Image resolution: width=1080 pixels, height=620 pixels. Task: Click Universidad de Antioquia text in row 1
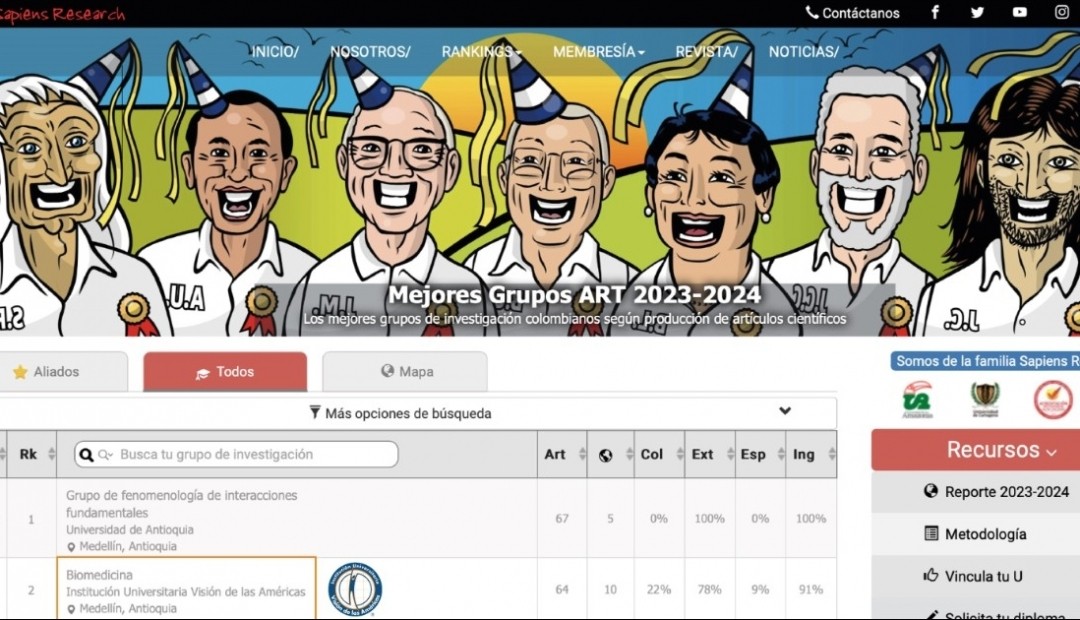click(x=129, y=530)
